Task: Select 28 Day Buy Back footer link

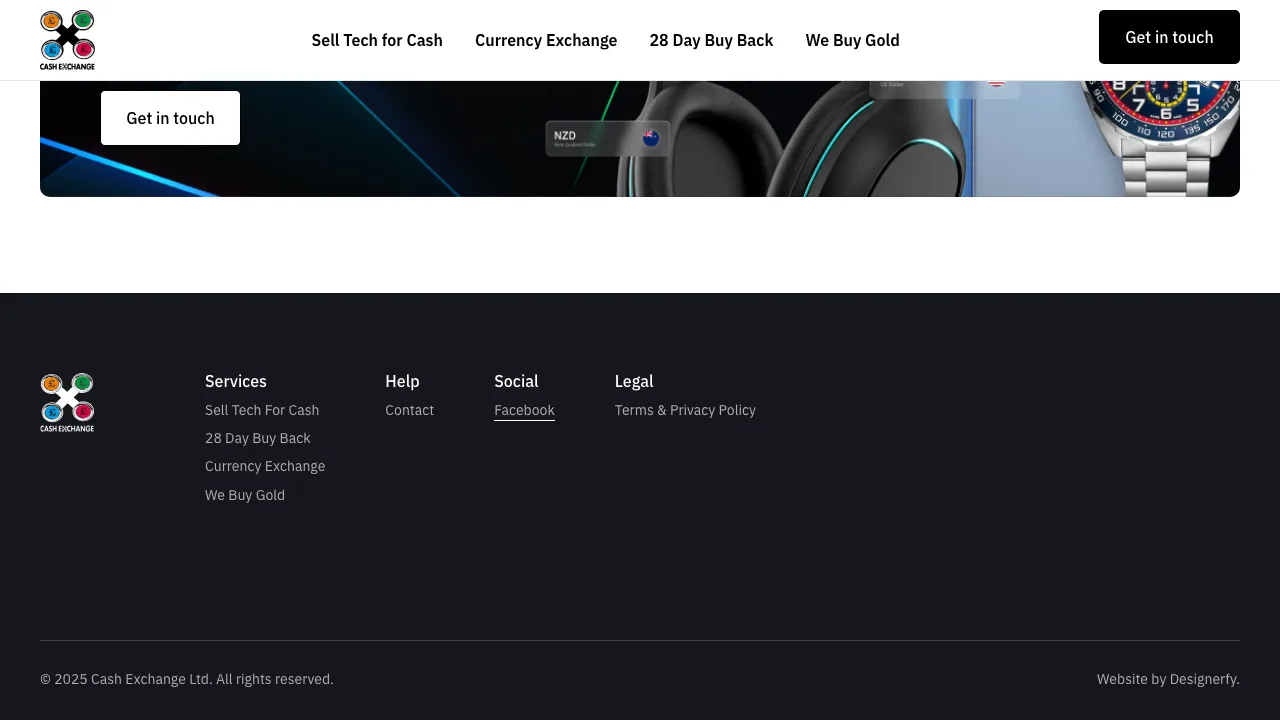Action: coord(258,438)
